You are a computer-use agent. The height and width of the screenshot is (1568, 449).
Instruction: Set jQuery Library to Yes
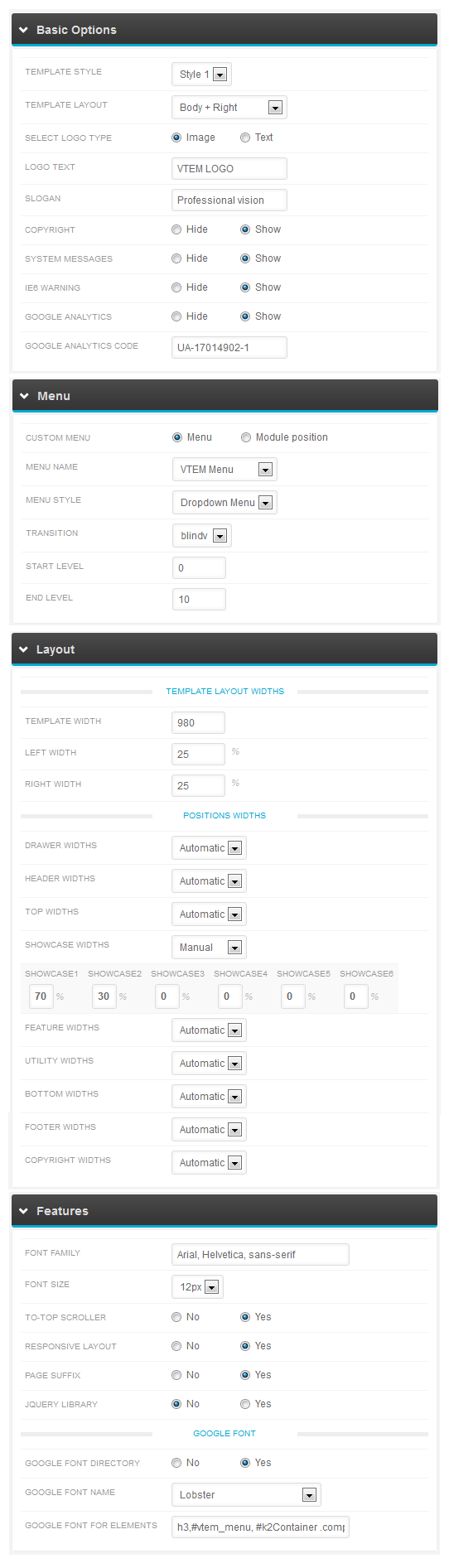pos(245,1404)
